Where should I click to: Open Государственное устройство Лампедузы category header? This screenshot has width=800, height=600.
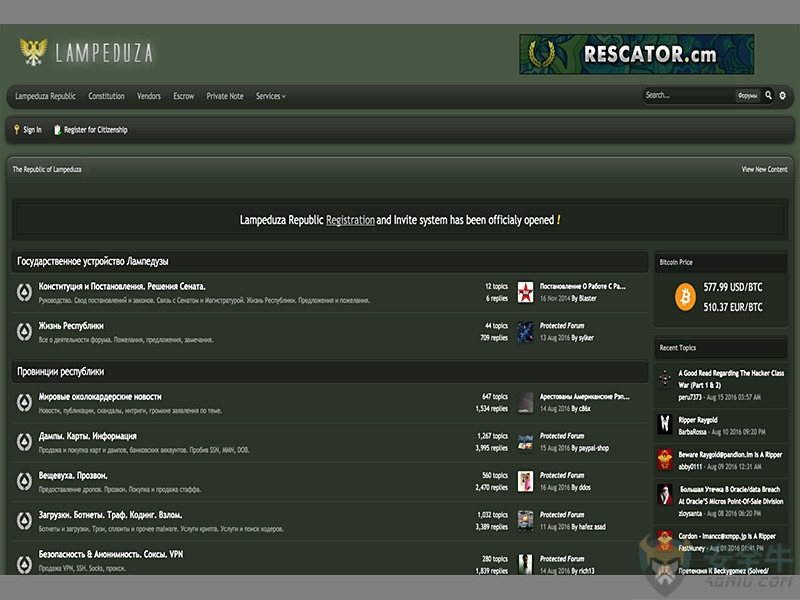[93, 261]
